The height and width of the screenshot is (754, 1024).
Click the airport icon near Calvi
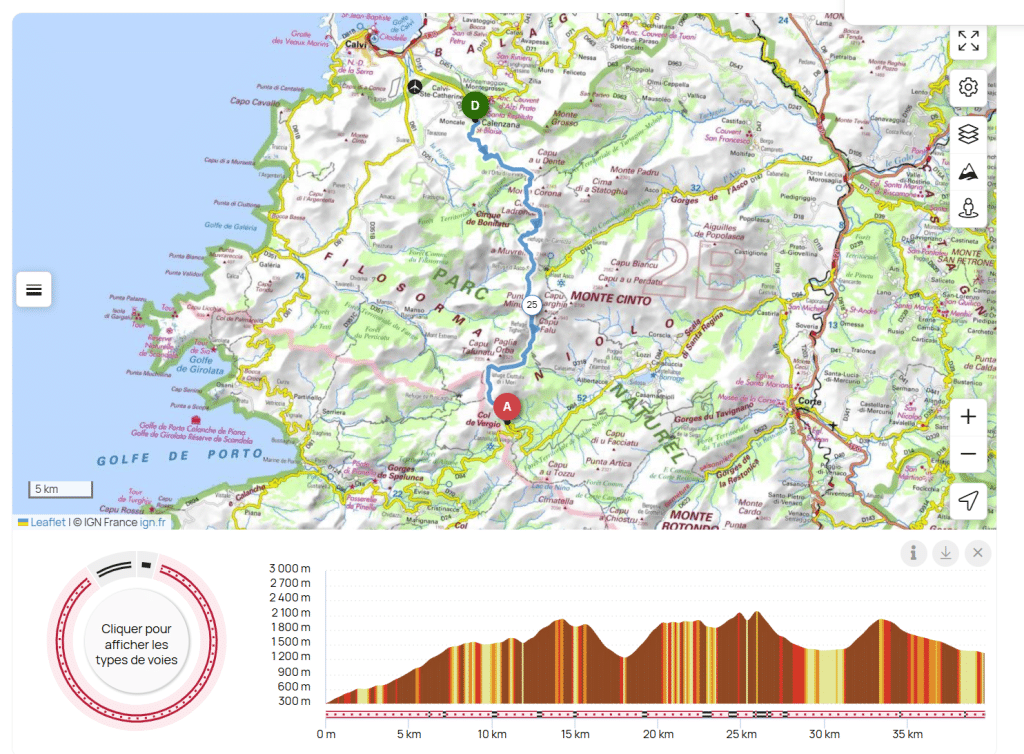click(x=415, y=86)
